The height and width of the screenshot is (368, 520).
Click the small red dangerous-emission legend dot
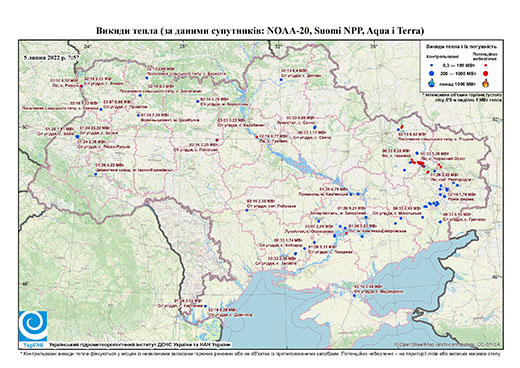pos(485,65)
